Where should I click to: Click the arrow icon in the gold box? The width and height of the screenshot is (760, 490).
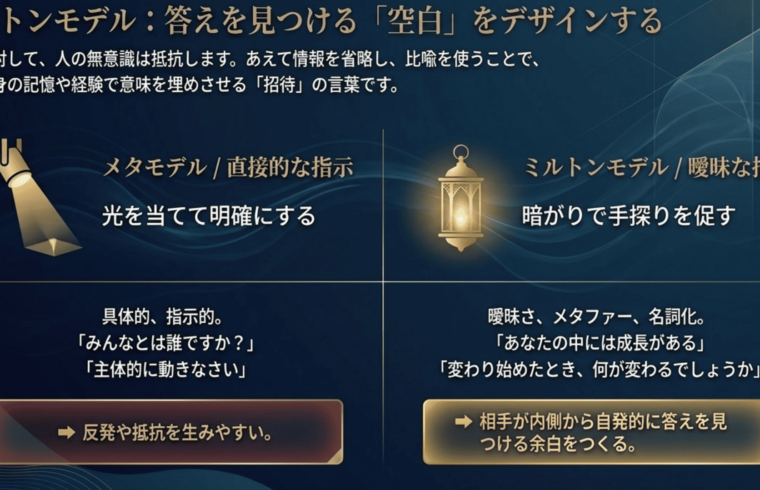463,421
